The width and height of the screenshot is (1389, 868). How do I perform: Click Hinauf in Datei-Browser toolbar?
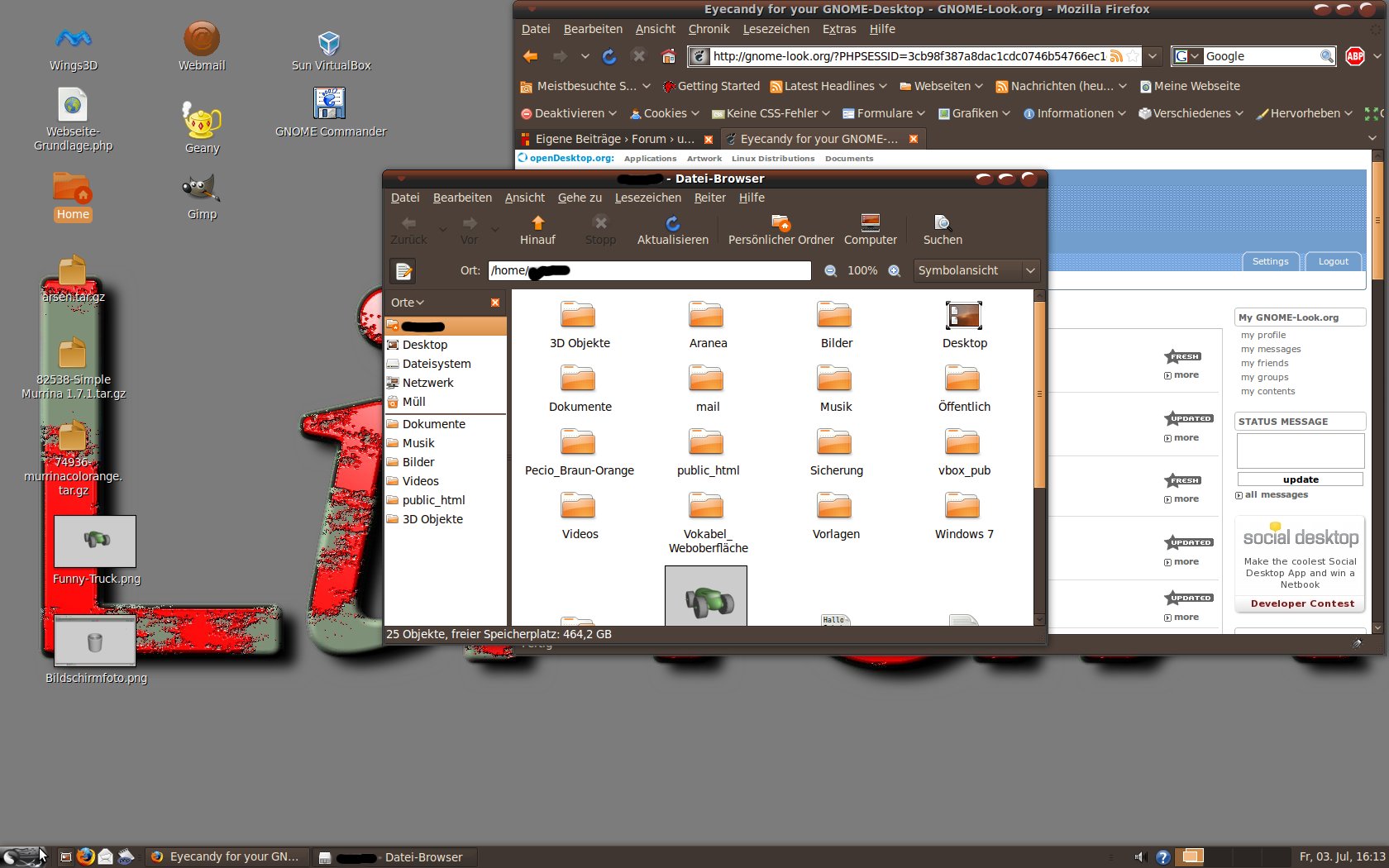[537, 230]
